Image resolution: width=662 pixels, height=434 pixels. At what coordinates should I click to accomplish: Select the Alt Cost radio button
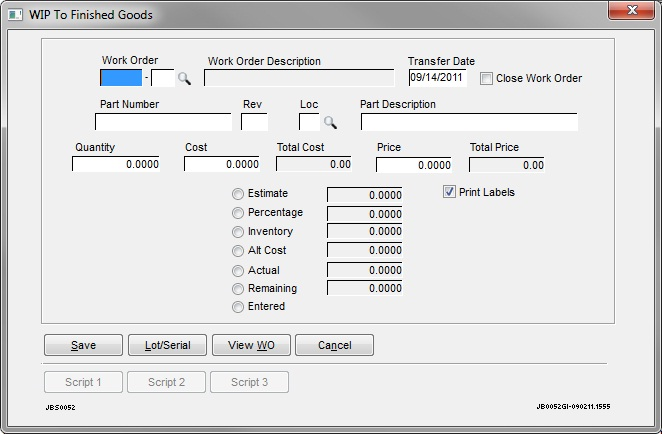[x=238, y=251]
